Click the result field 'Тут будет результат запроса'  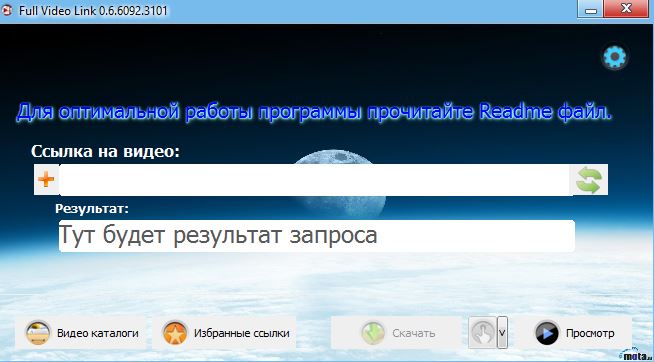tap(317, 236)
